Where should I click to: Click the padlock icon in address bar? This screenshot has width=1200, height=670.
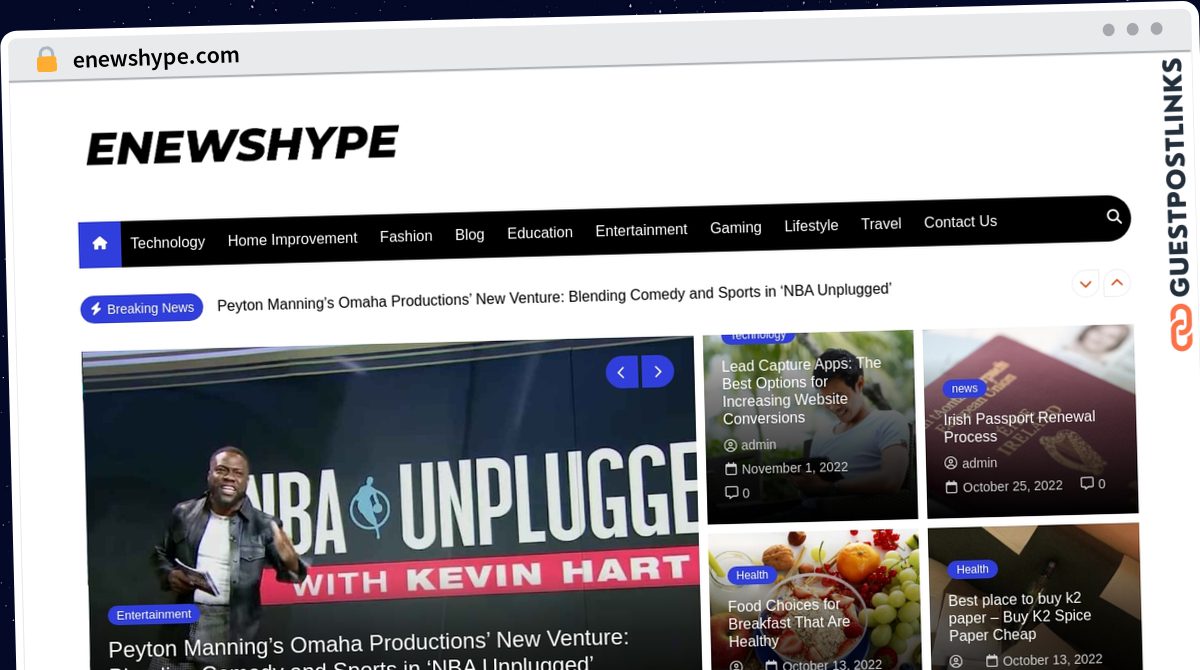(x=46, y=60)
